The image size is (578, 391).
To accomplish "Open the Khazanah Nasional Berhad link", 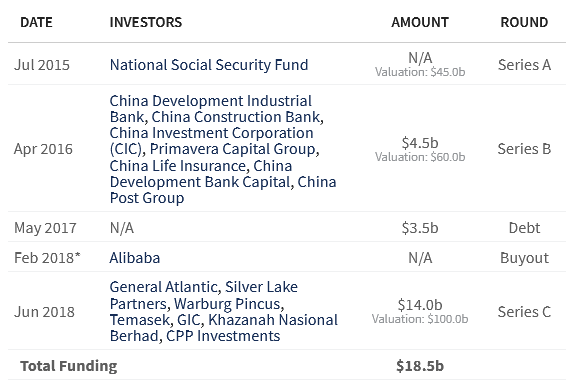I will 273,320.
